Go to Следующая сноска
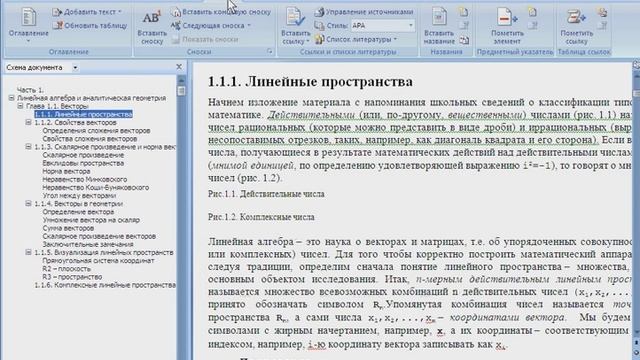640x360 pixels. tap(211, 26)
